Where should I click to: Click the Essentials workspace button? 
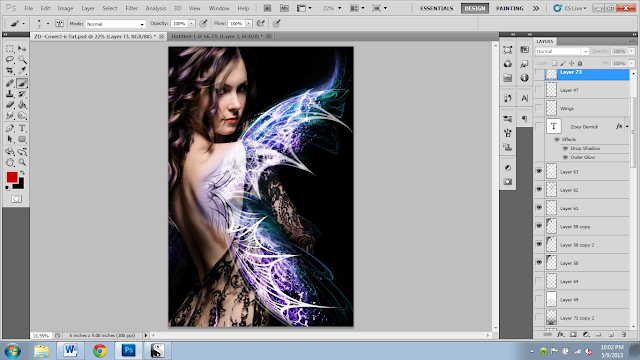pos(436,8)
